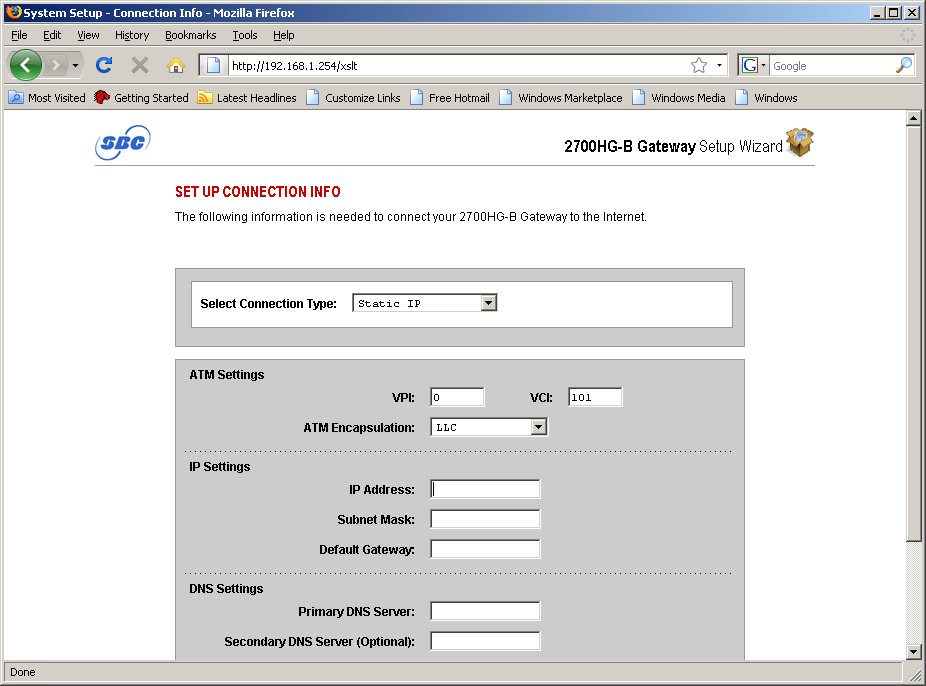Viewport: 926px width, 686px height.
Task: Click into the Primary DNS Server field
Action: click(485, 611)
